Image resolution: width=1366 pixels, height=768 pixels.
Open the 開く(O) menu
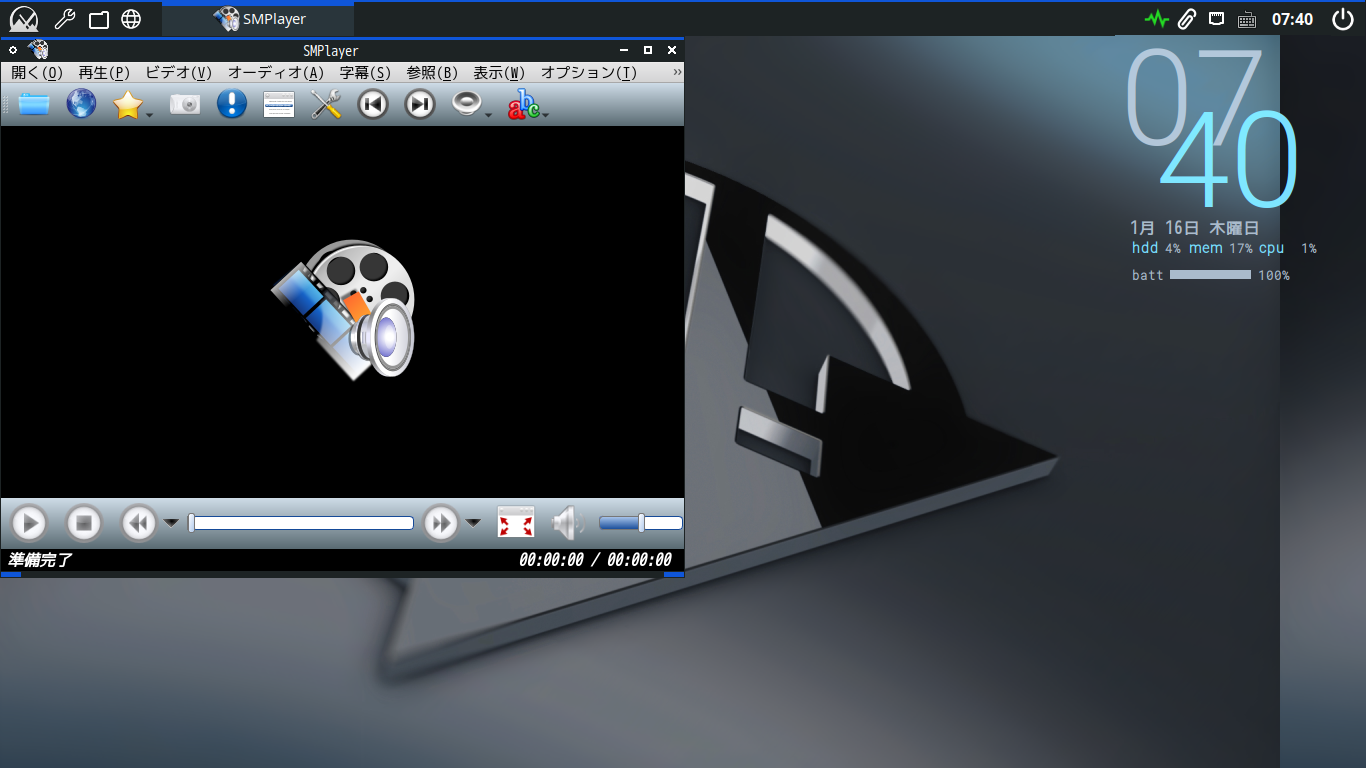tap(37, 73)
